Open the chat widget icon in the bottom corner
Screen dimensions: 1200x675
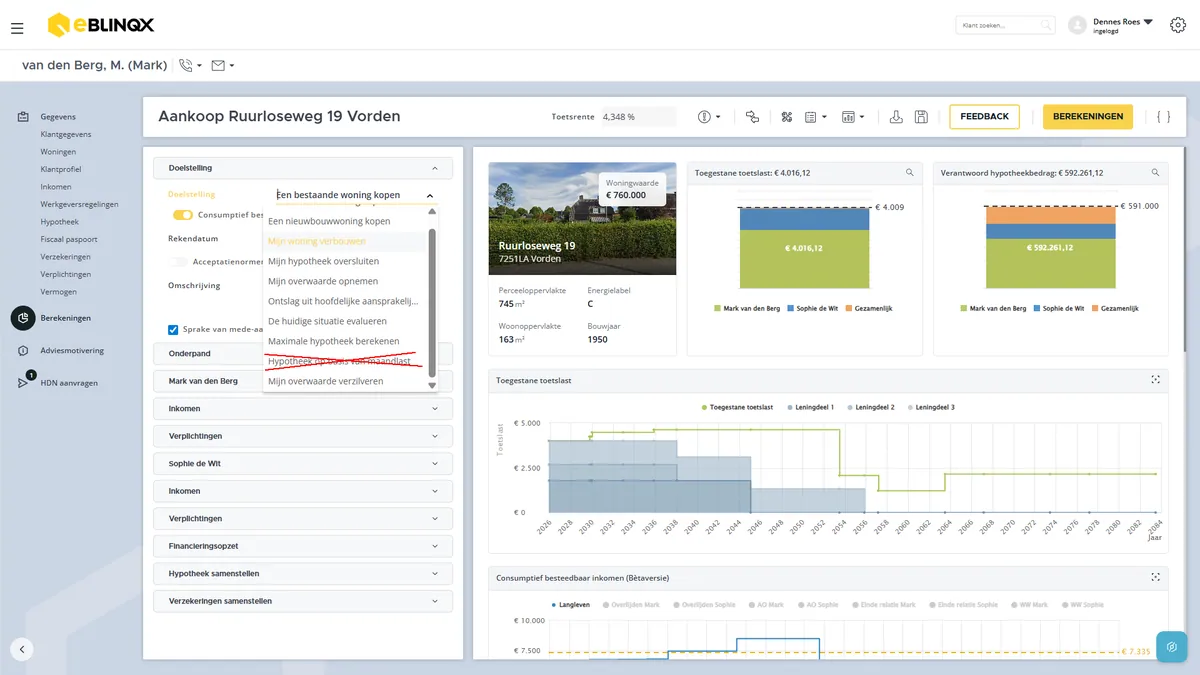[1171, 646]
